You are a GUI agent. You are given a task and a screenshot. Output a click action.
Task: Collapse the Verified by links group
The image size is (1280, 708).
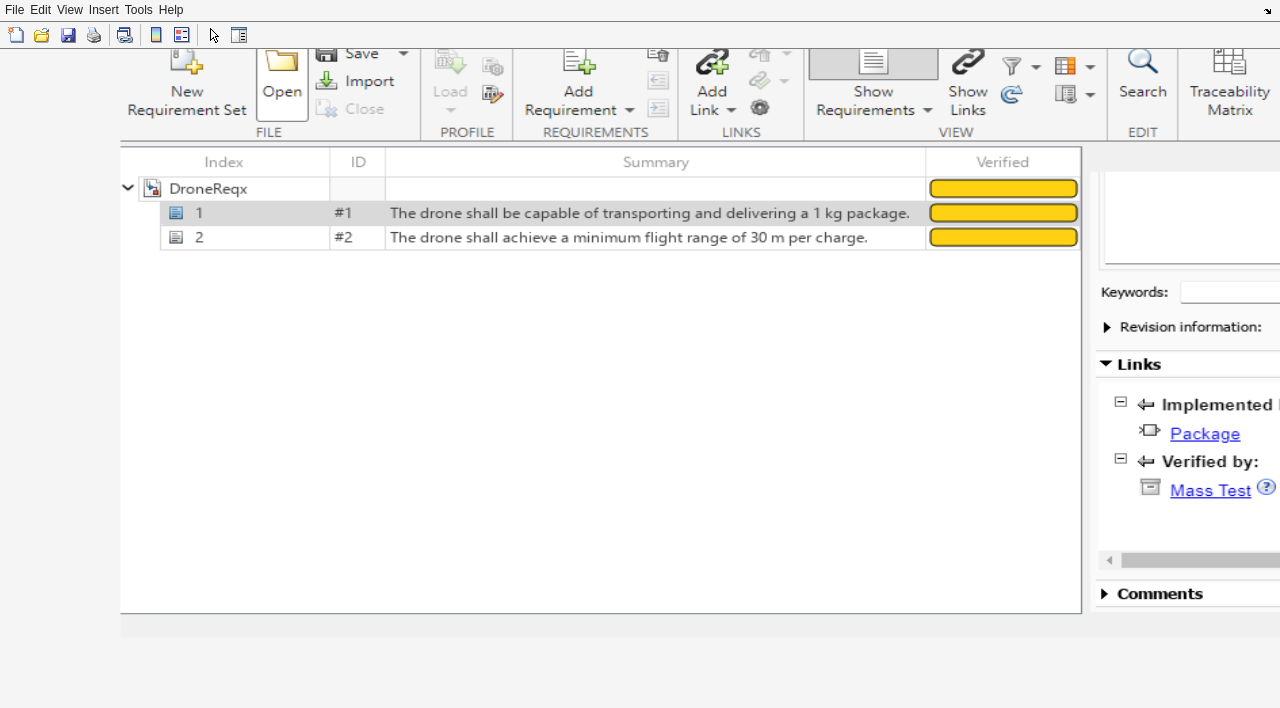click(1120, 459)
